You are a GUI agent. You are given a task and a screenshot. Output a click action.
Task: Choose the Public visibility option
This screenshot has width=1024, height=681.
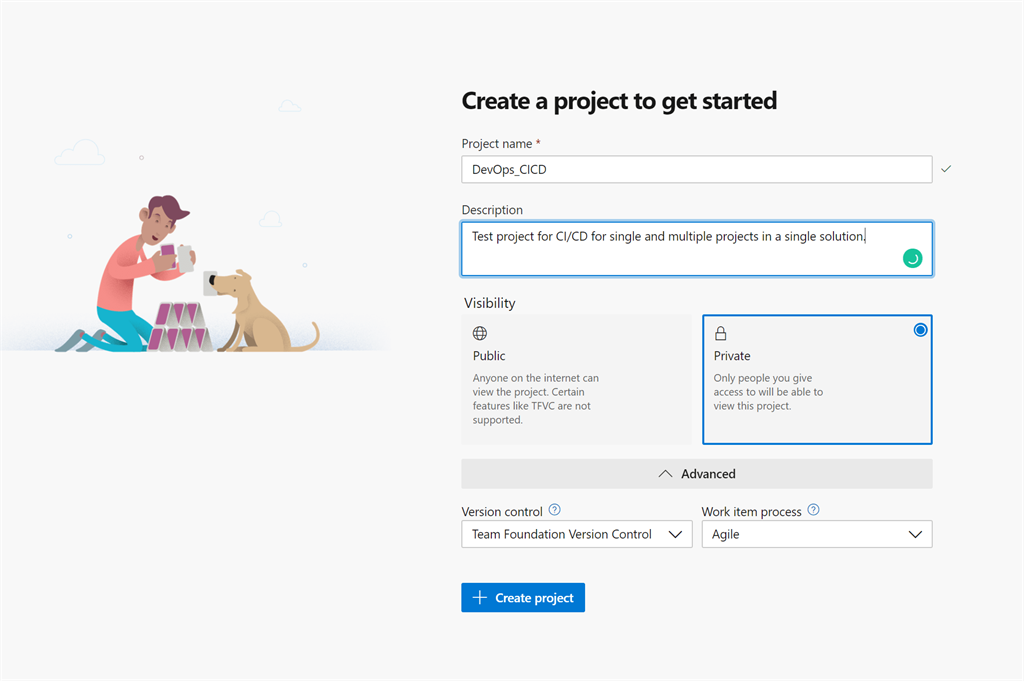click(577, 380)
